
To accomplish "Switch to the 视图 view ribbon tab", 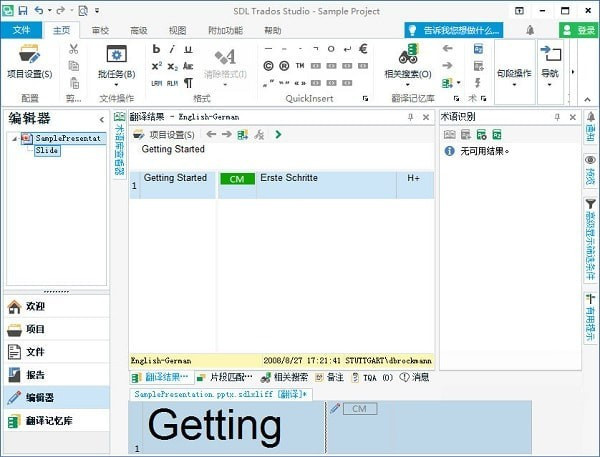I will tap(177, 30).
